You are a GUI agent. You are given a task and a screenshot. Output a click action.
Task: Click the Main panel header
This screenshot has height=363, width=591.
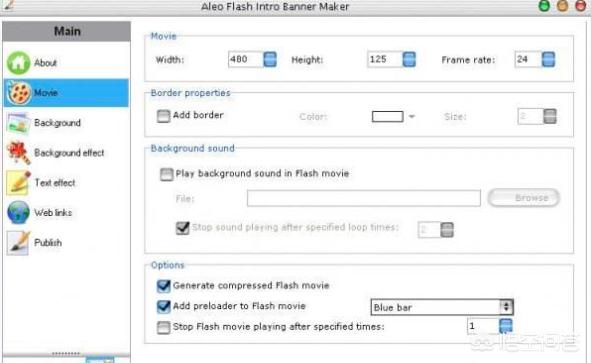(66, 31)
